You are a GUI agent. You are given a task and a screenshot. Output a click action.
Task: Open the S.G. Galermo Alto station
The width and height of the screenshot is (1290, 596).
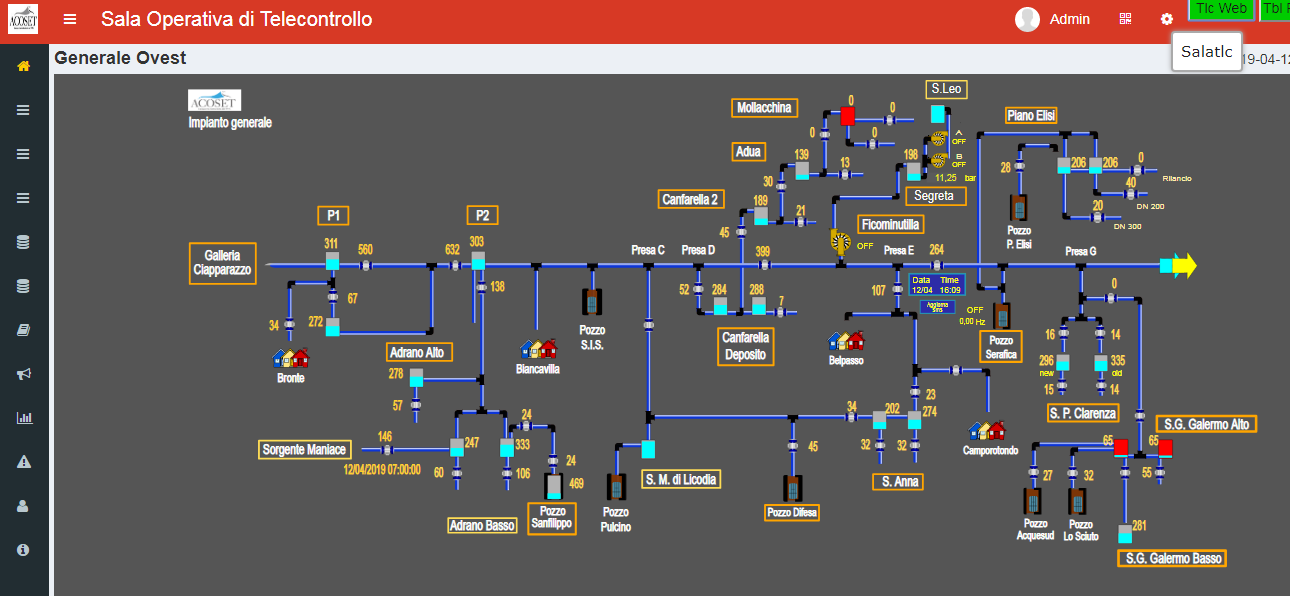coord(1206,424)
